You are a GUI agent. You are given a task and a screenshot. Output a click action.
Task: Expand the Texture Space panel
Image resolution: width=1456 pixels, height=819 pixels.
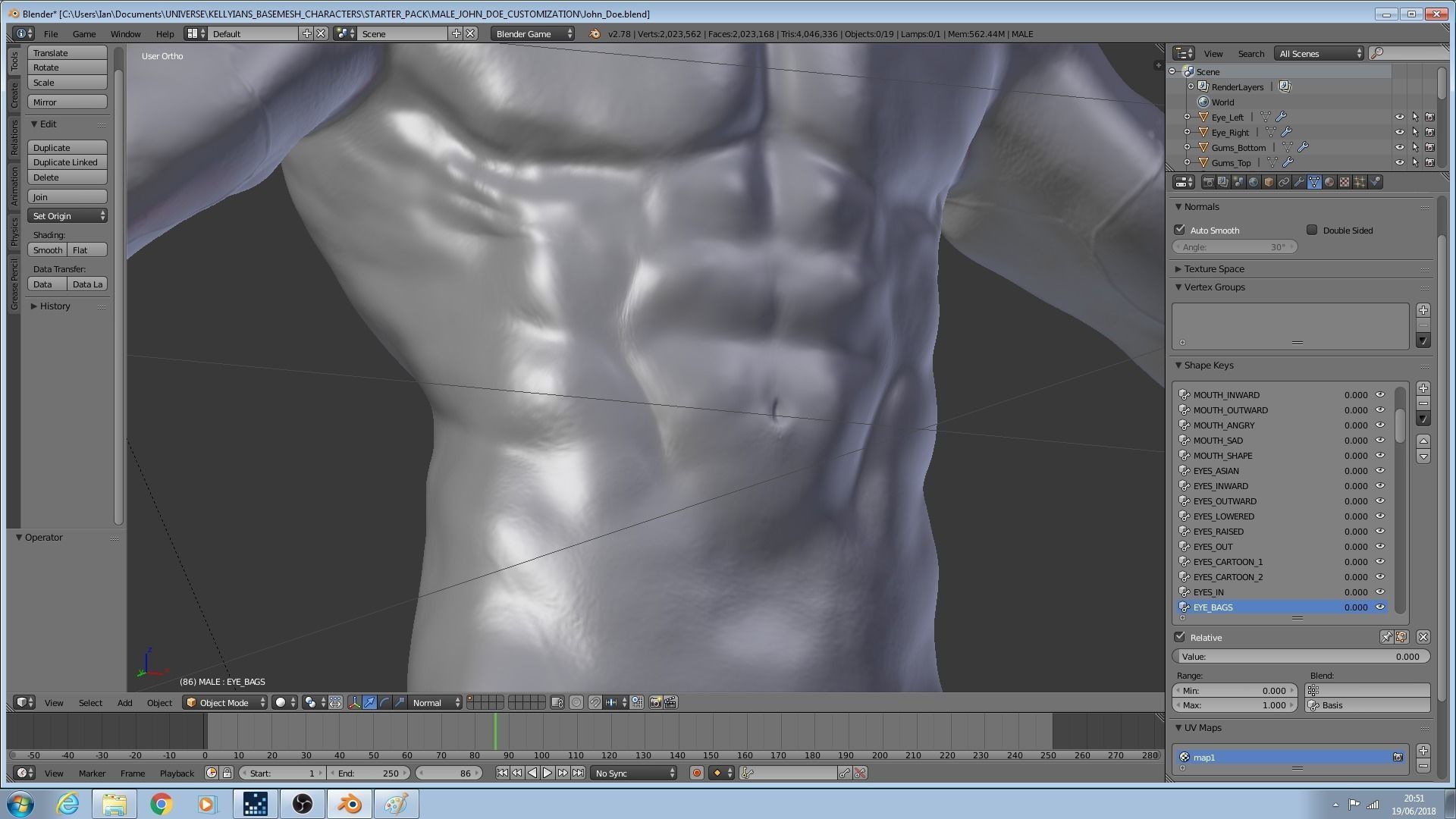pos(1213,268)
